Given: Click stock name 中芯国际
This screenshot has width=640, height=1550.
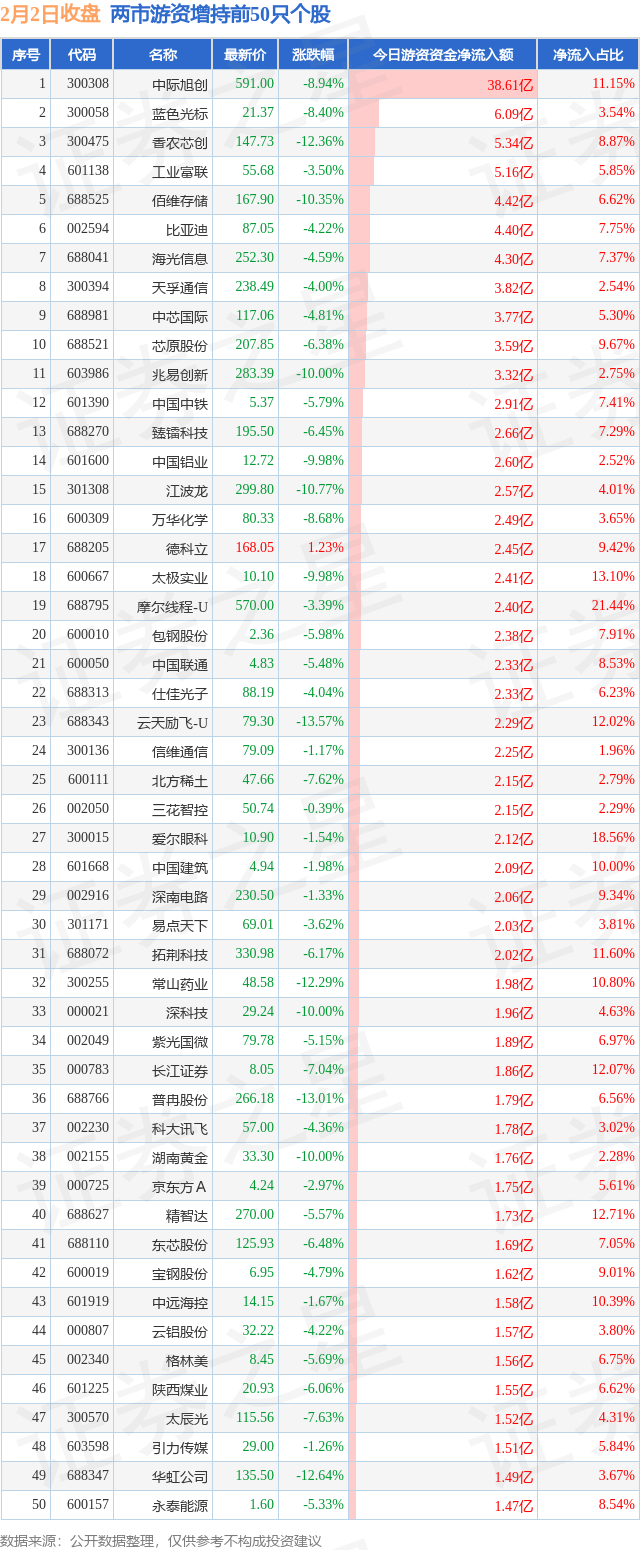Looking at the screenshot, I should tap(180, 316).
